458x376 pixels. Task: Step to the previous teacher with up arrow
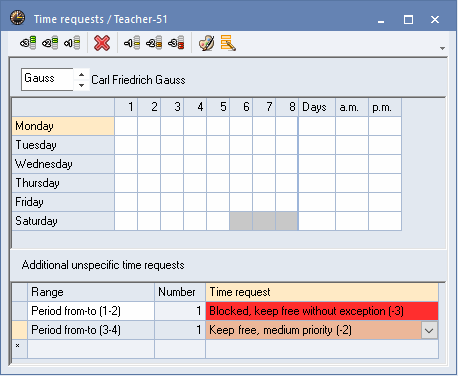coord(81,74)
